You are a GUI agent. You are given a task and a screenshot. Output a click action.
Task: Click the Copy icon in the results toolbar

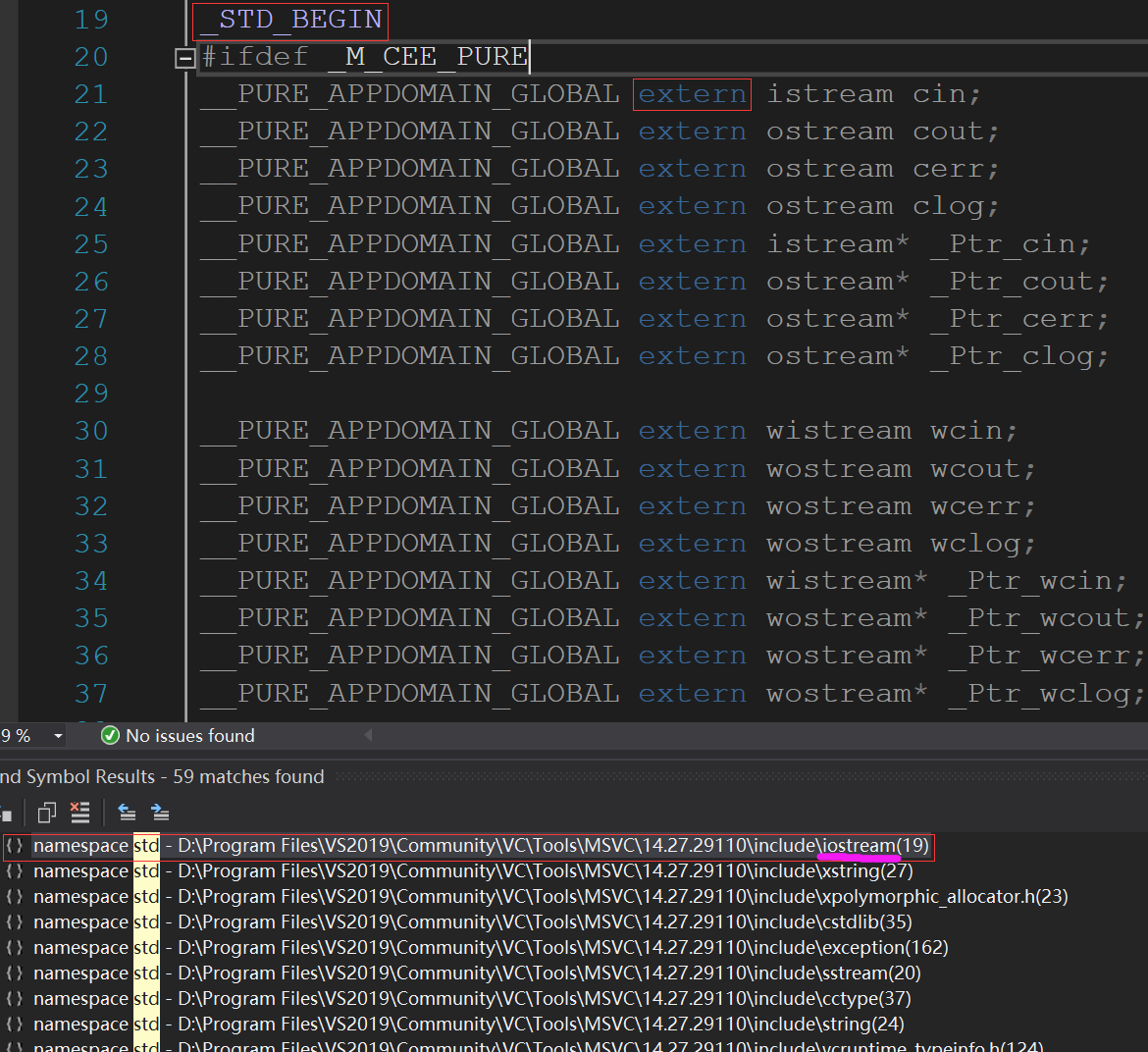click(x=47, y=813)
